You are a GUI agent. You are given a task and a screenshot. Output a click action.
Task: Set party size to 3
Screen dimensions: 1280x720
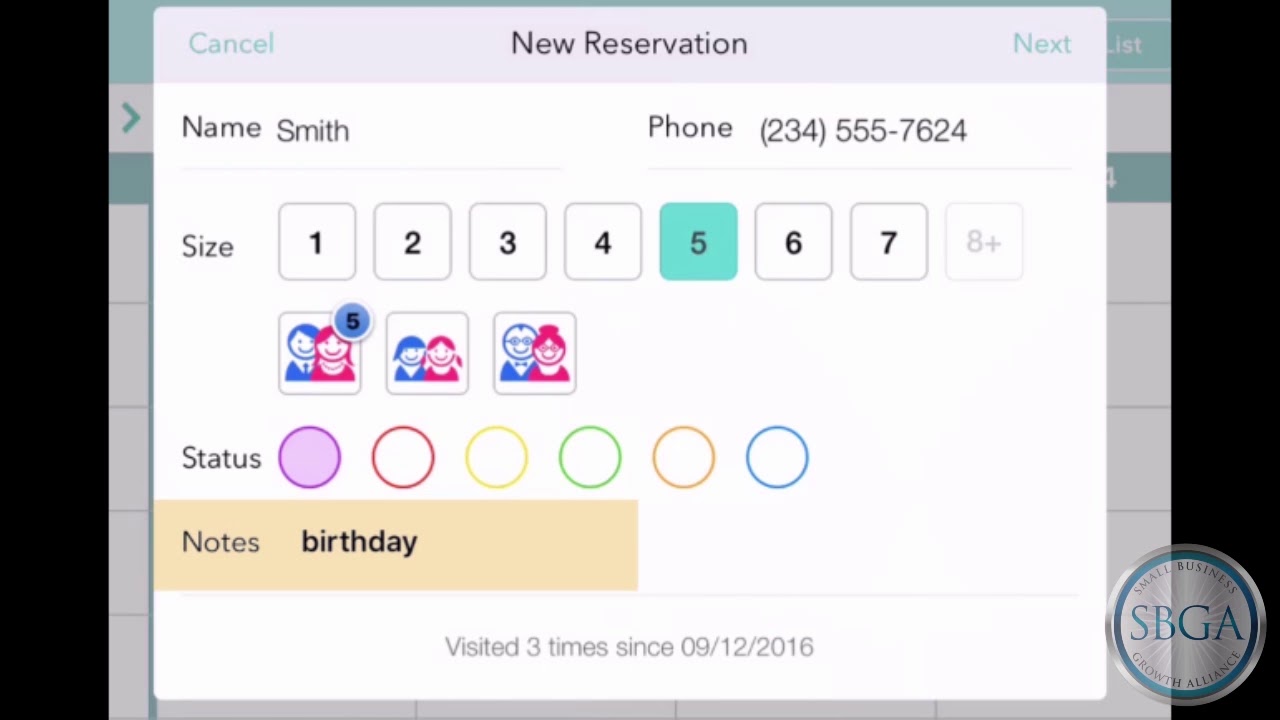click(508, 242)
